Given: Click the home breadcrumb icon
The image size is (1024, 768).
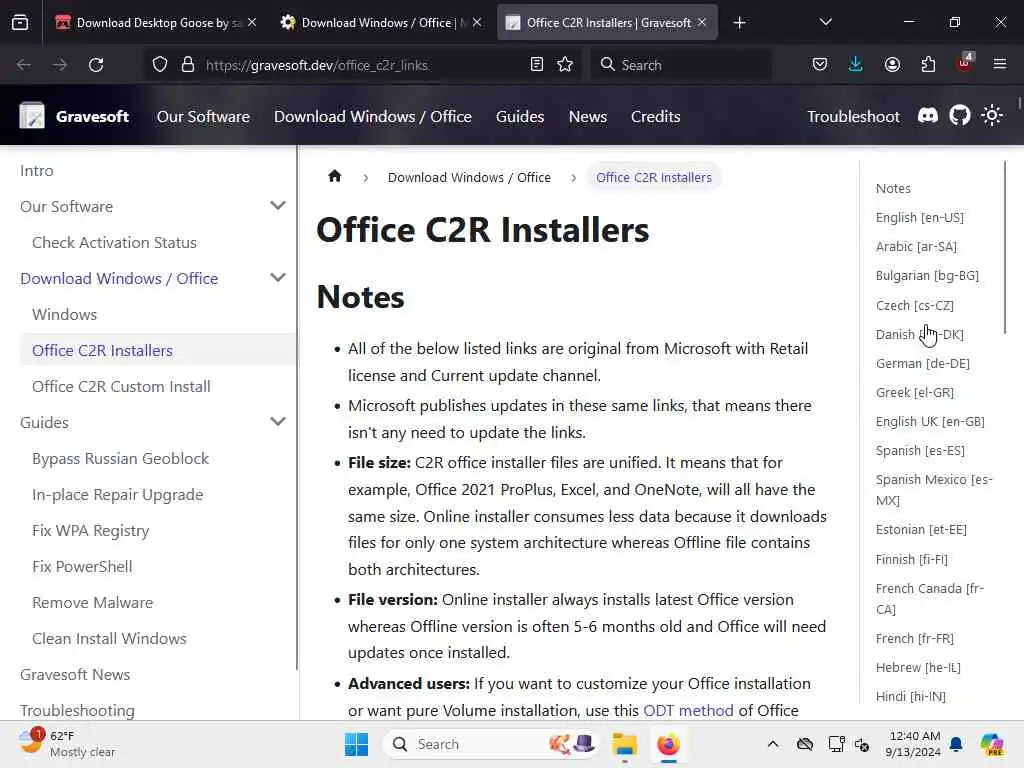Looking at the screenshot, I should coord(334,176).
